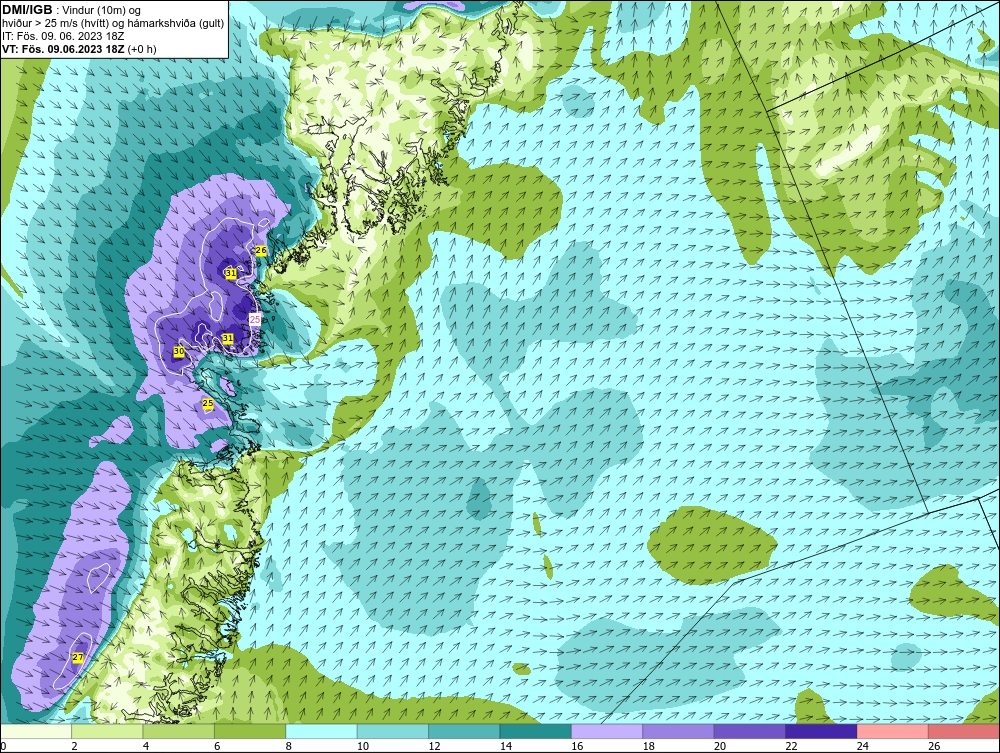Click the legend scale number '22'
This screenshot has height=753, width=1000.
point(791,746)
